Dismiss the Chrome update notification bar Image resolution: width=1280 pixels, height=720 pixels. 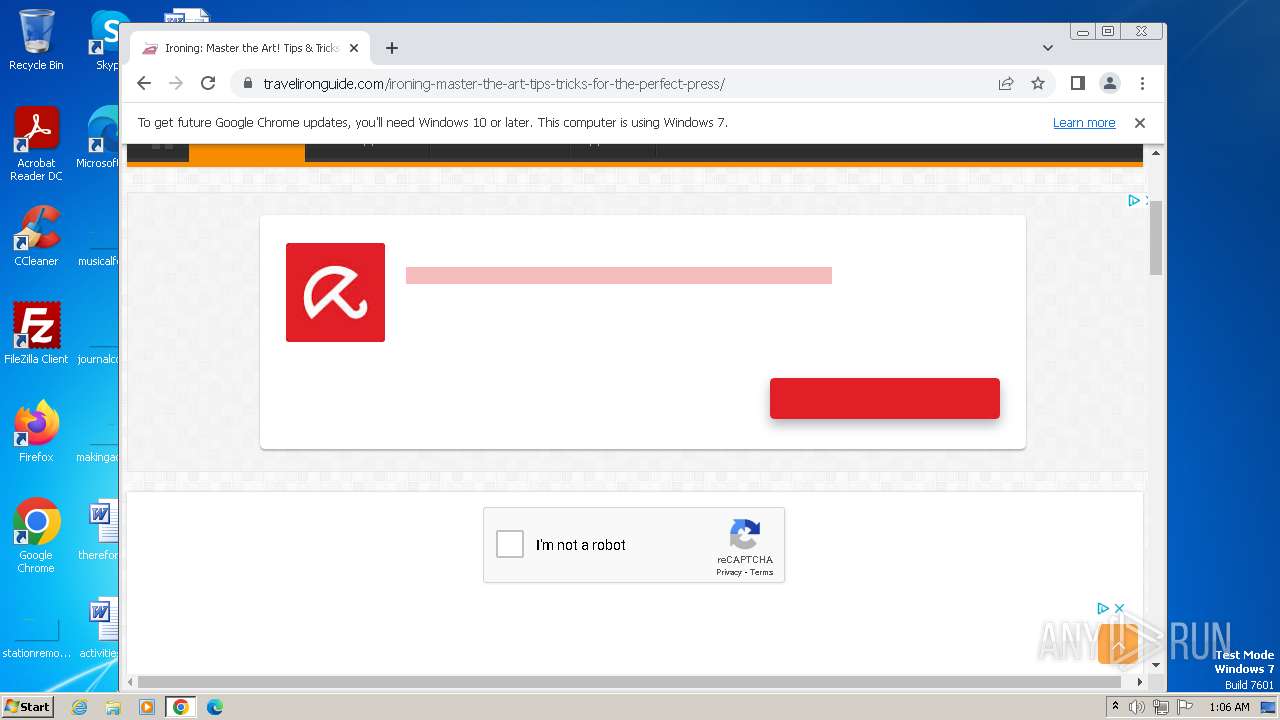(x=1139, y=123)
